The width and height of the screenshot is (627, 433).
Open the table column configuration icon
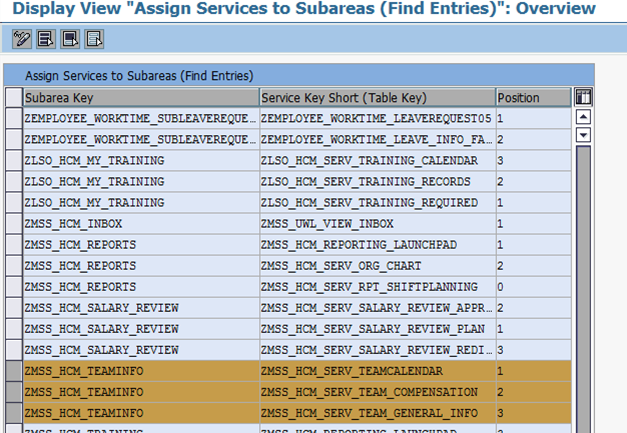click(x=583, y=97)
